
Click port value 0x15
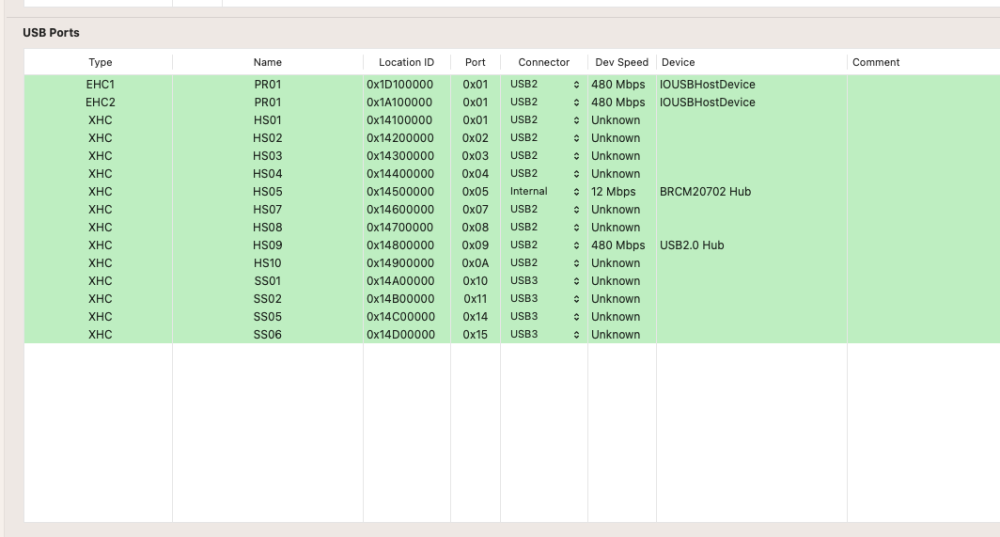(475, 334)
